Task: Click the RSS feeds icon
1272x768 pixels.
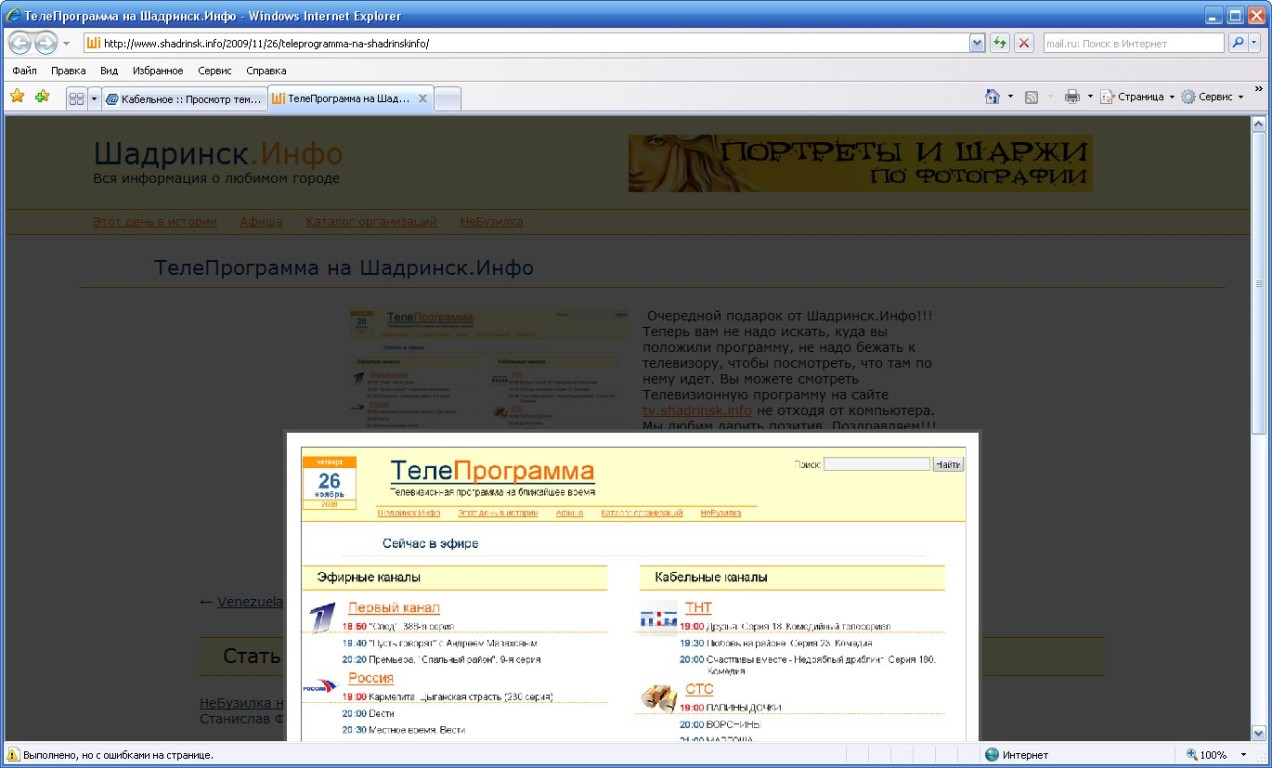Action: tap(1032, 97)
